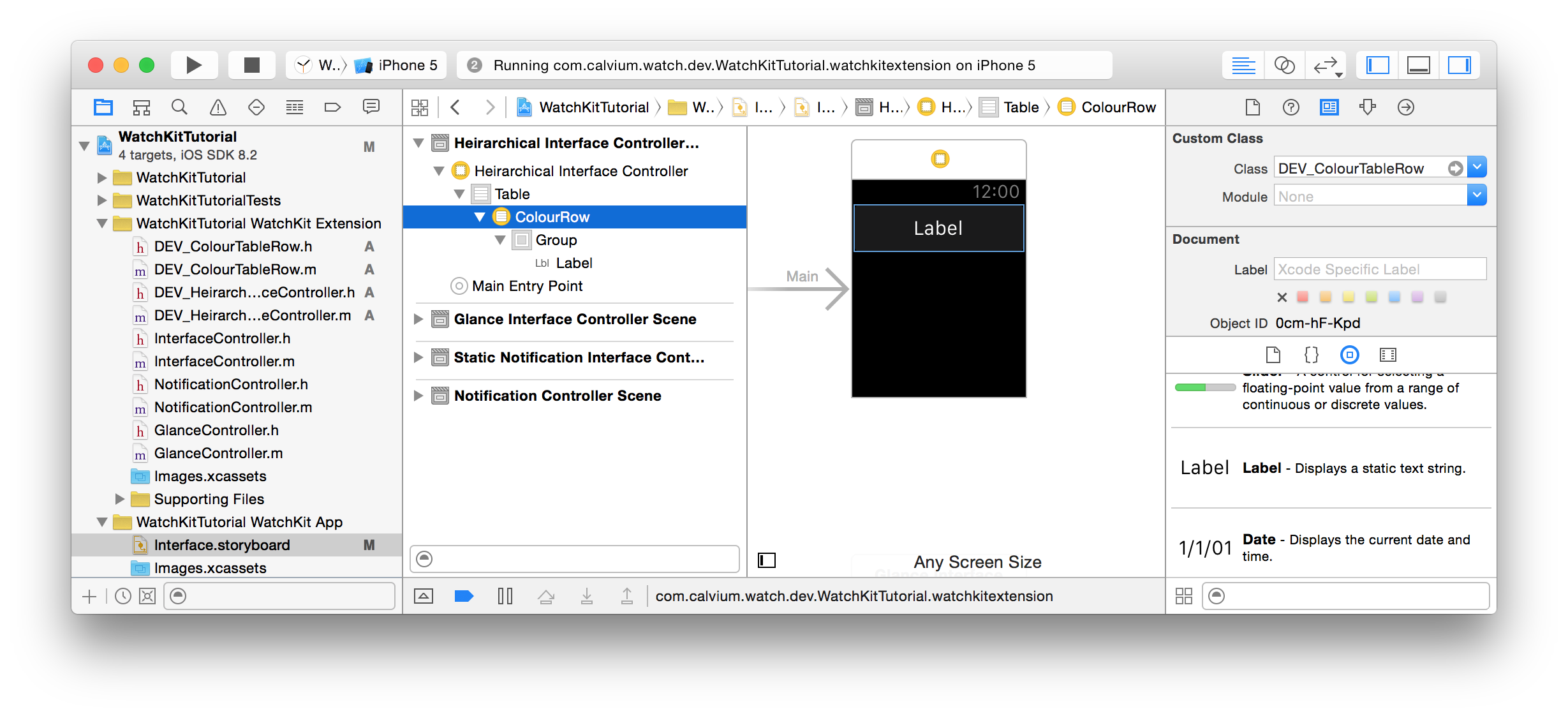Click the Label row on watch canvas

938,228
